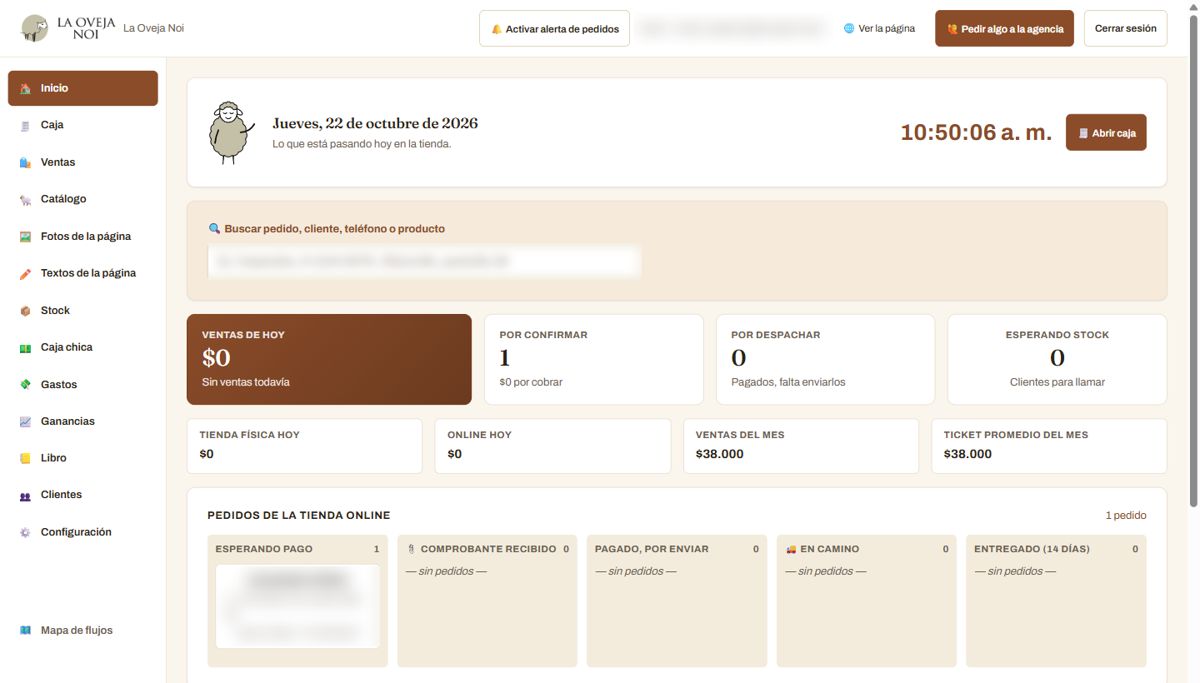
Task: Open the Por despachar card
Action: pos(825,360)
